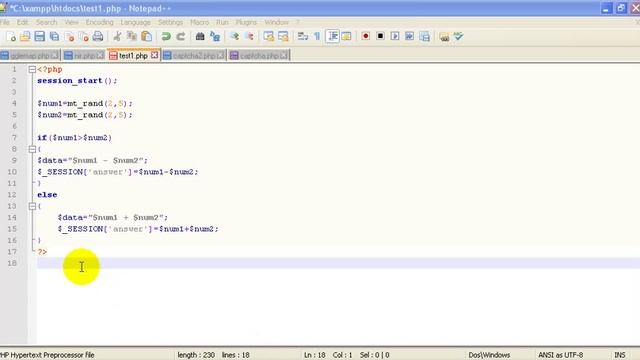The height and width of the screenshot is (360, 640).
Task: Click the Cut scissors icon
Action: click(x=117, y=37)
